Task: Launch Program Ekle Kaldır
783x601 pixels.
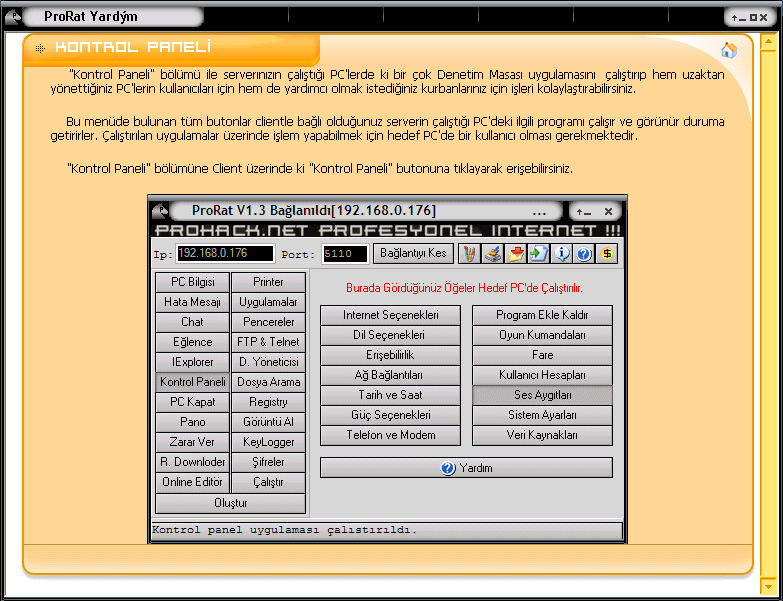Action: point(542,315)
